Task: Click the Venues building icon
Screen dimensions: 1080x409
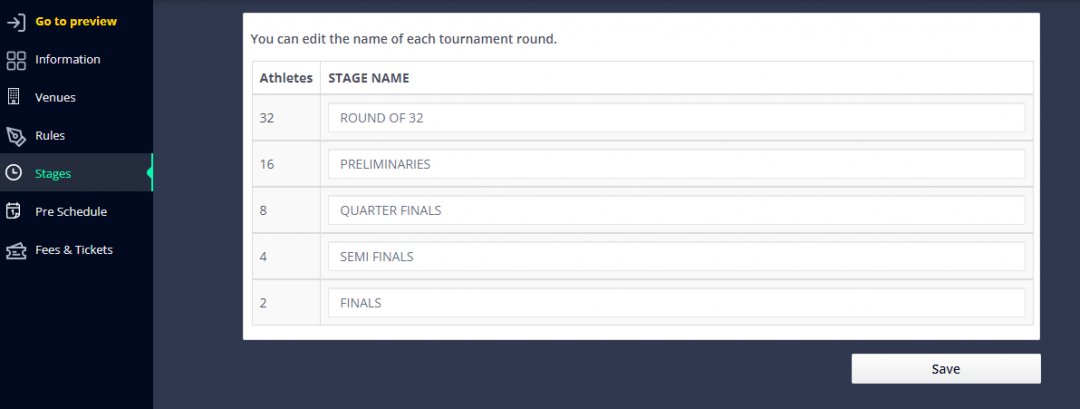Action: (x=13, y=97)
